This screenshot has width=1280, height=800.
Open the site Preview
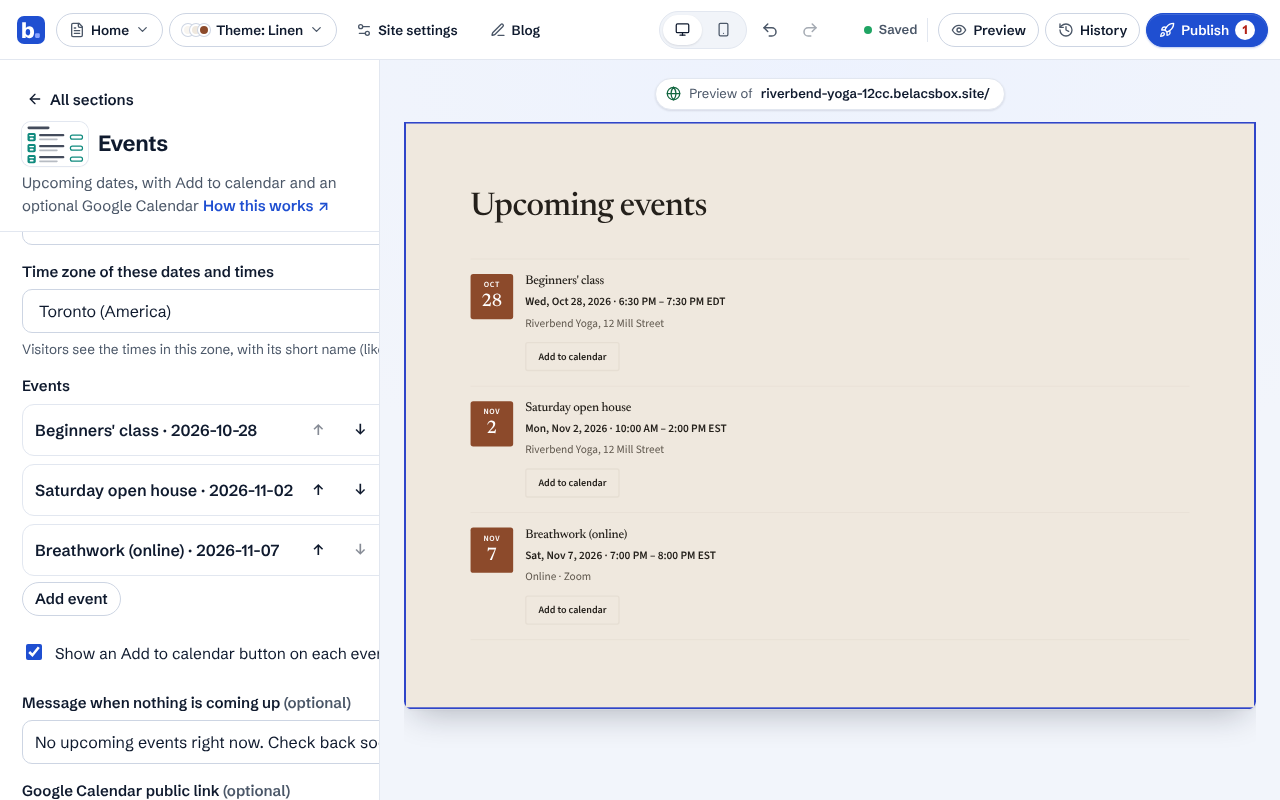(x=989, y=30)
